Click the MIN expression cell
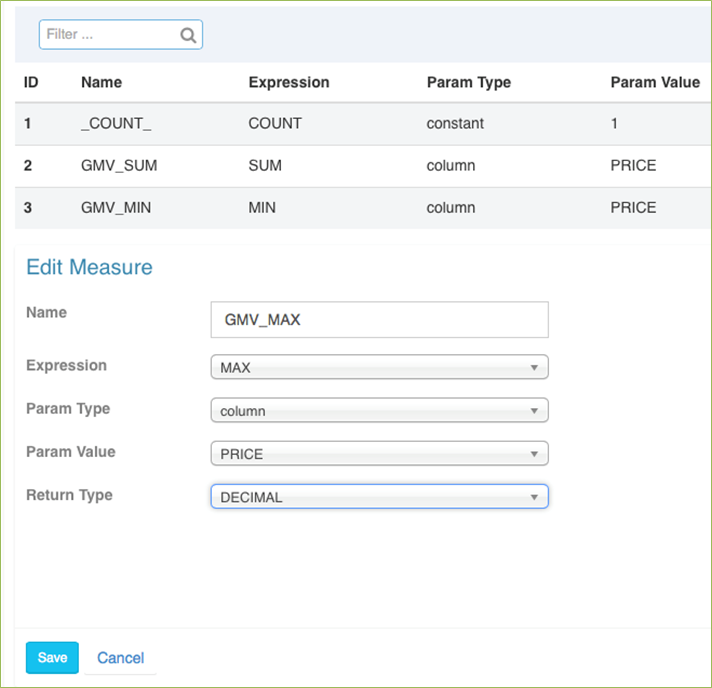Image resolution: width=712 pixels, height=688 pixels. 262,208
